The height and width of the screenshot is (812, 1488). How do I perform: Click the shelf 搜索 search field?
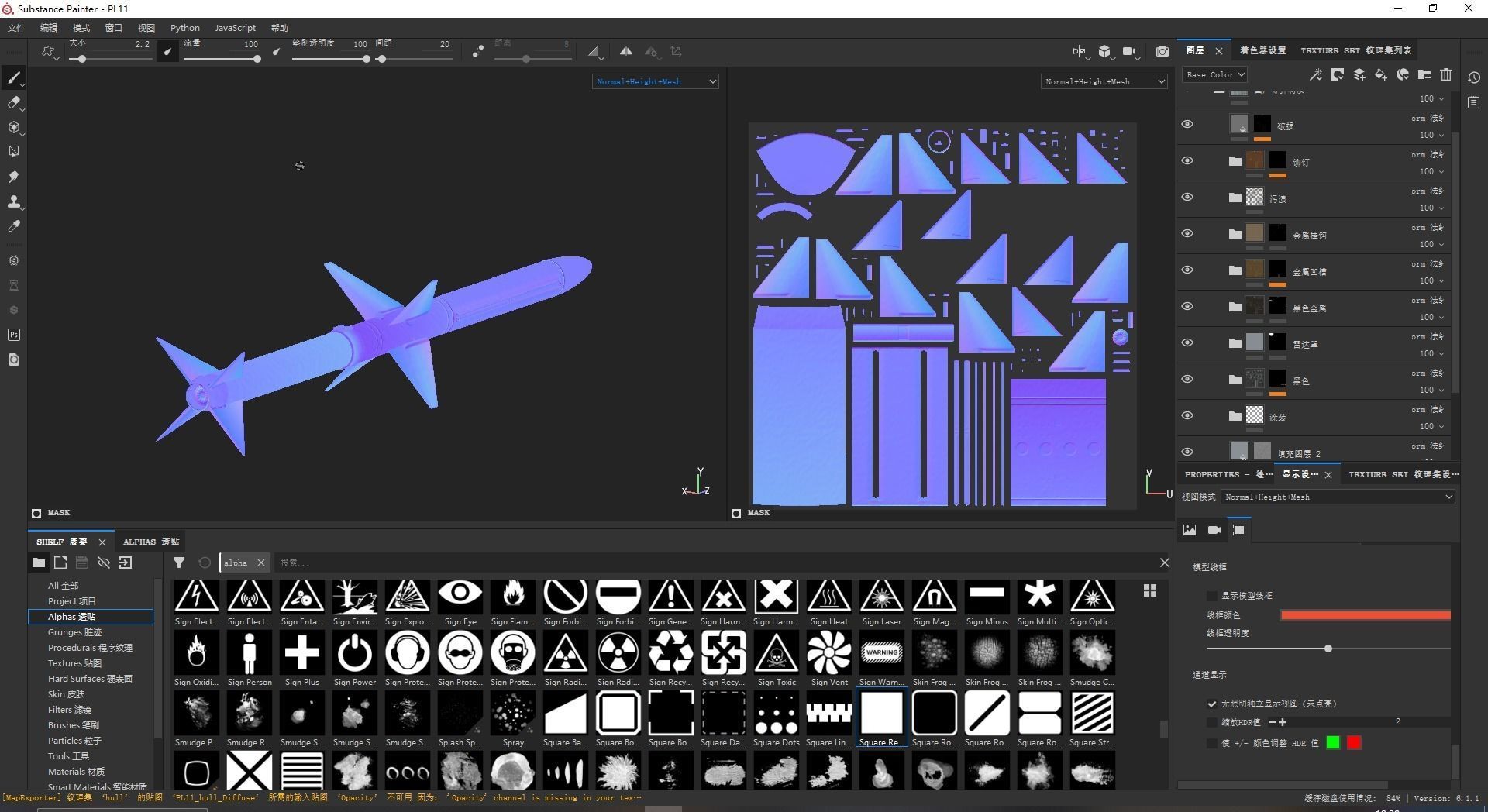click(x=713, y=563)
